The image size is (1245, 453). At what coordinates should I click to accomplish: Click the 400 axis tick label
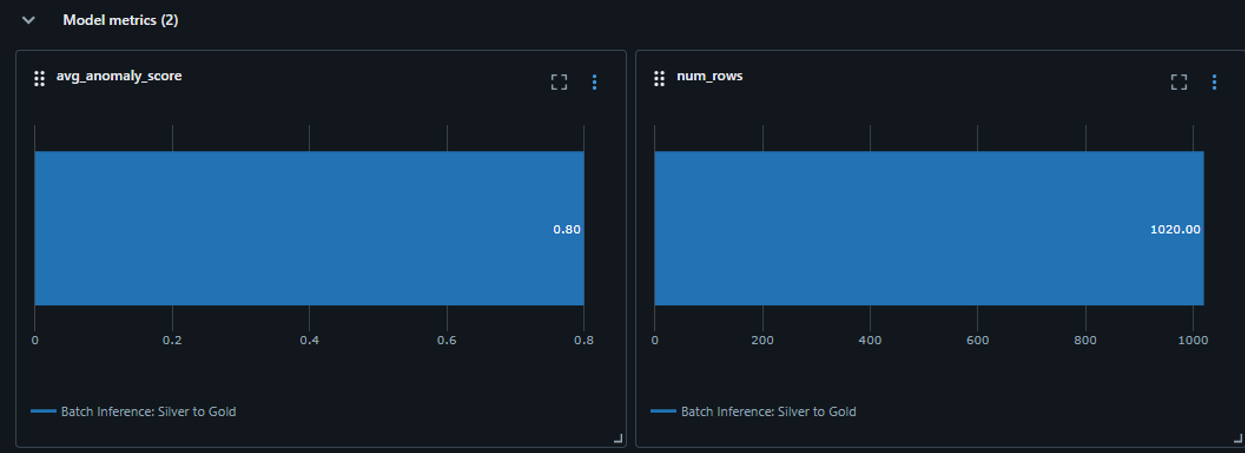870,340
